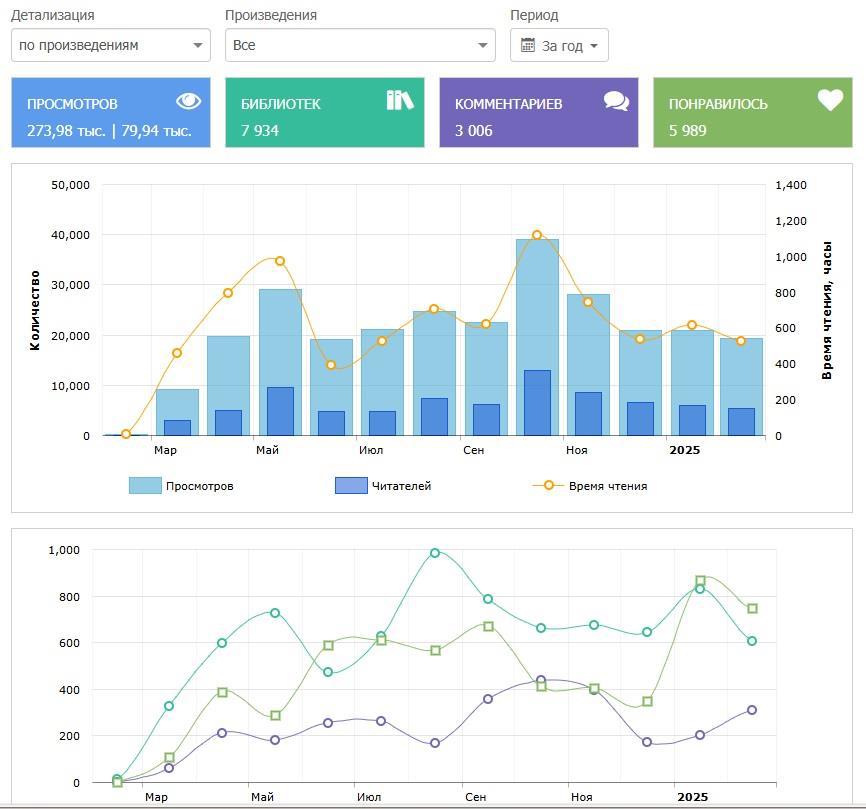
Task: Click the eye icon on Просмотров card
Action: (189, 101)
